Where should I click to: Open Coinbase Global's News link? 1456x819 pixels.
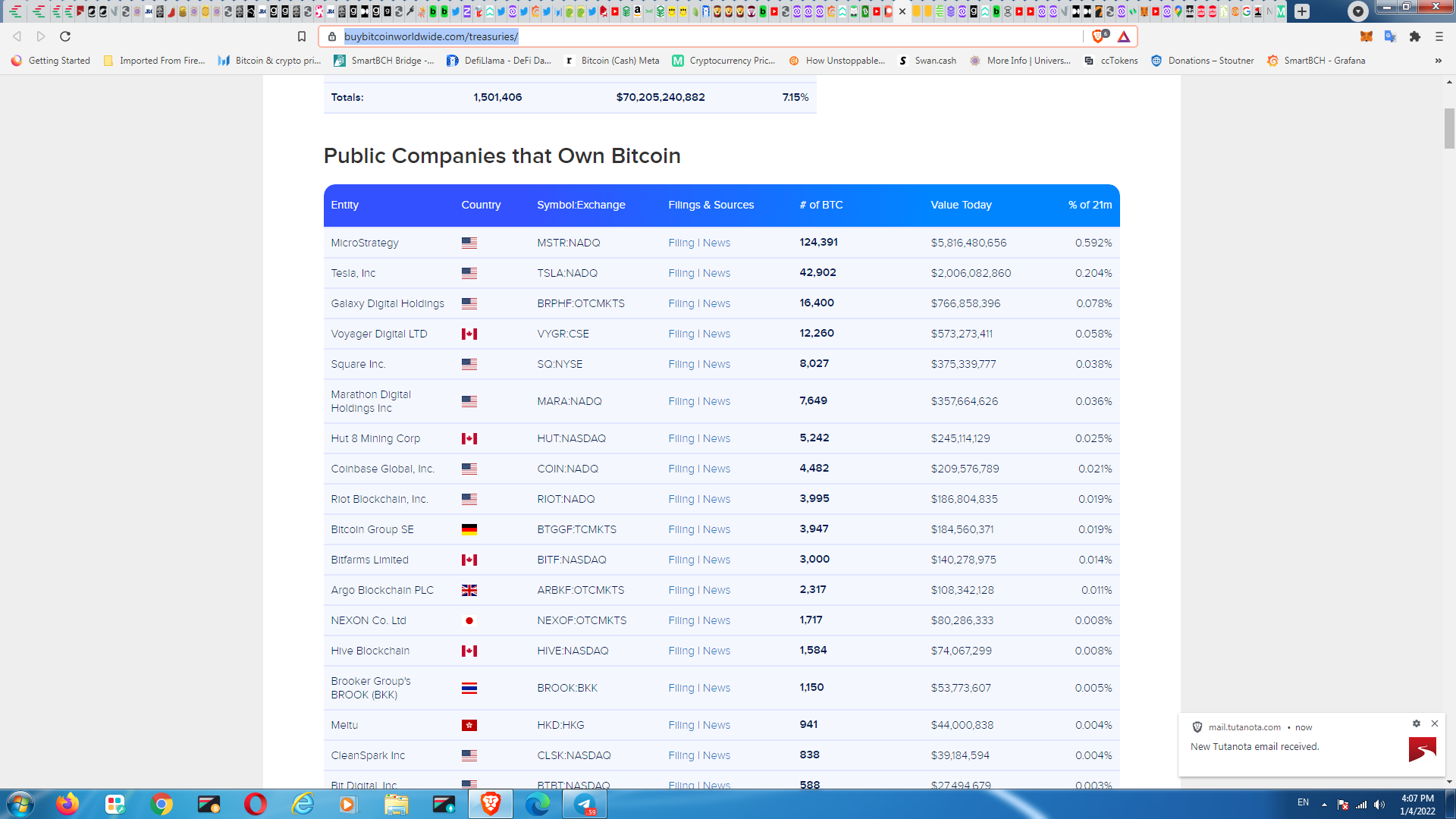[717, 469]
